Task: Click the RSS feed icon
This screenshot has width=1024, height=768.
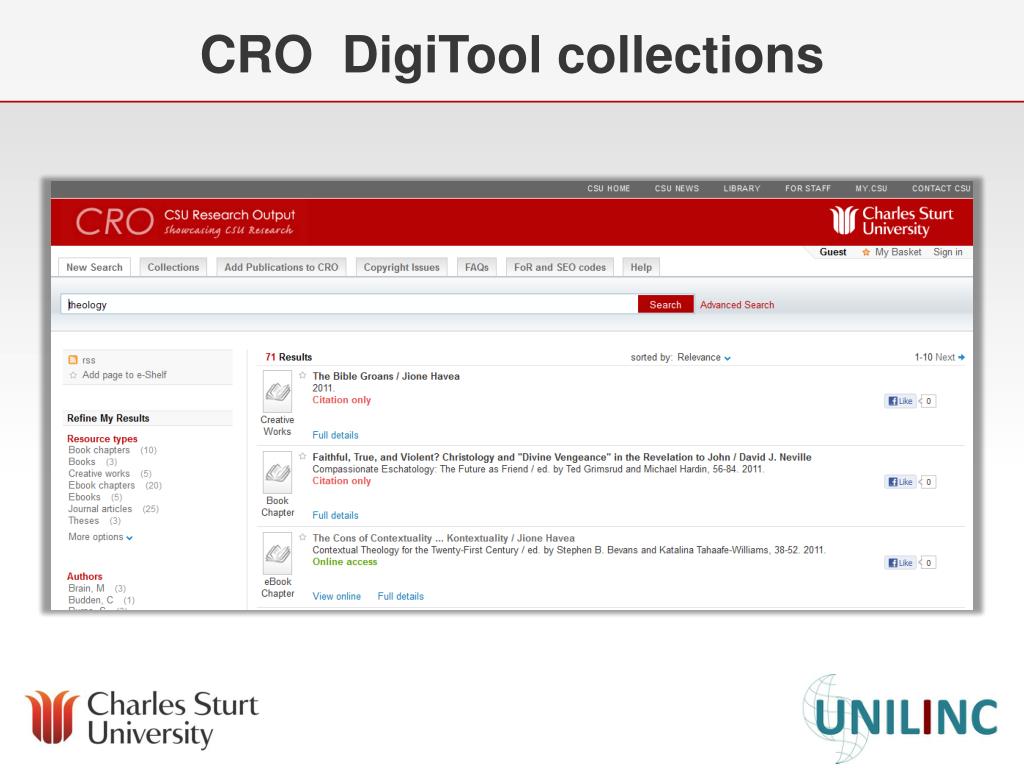Action: [x=73, y=360]
